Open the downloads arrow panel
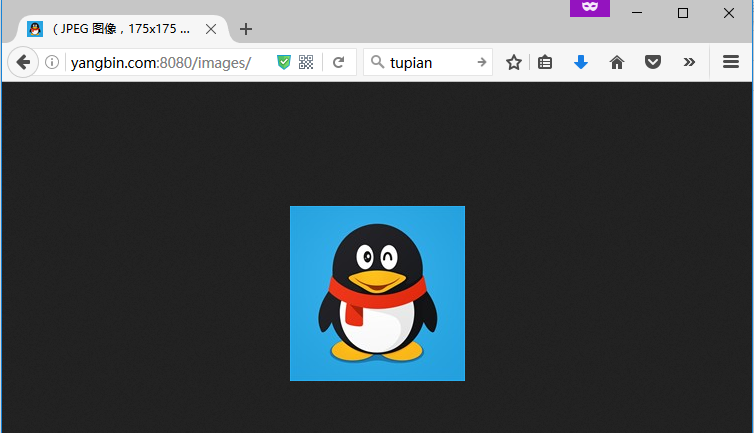Screen dimensions: 754x433 (x=581, y=62)
